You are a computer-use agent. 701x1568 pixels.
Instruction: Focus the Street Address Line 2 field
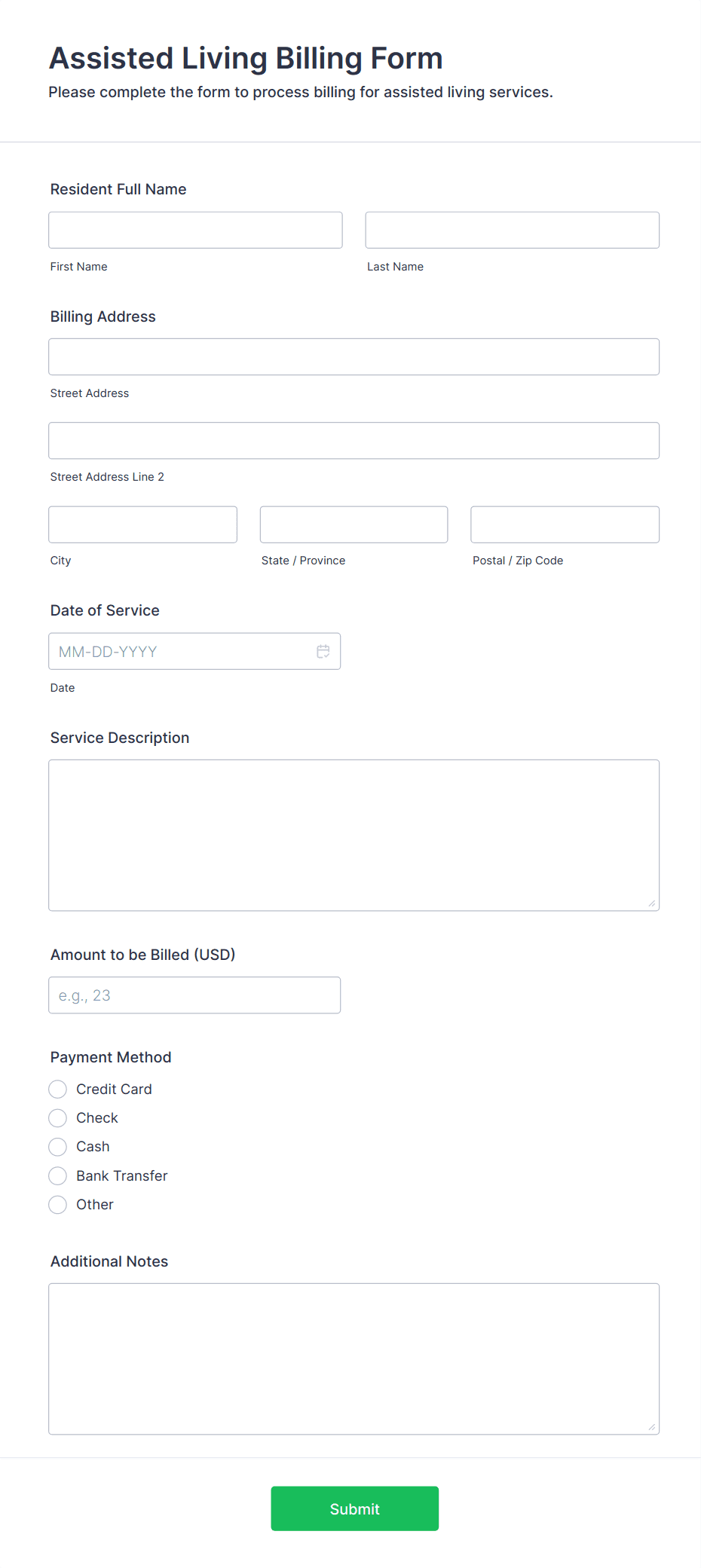354,441
